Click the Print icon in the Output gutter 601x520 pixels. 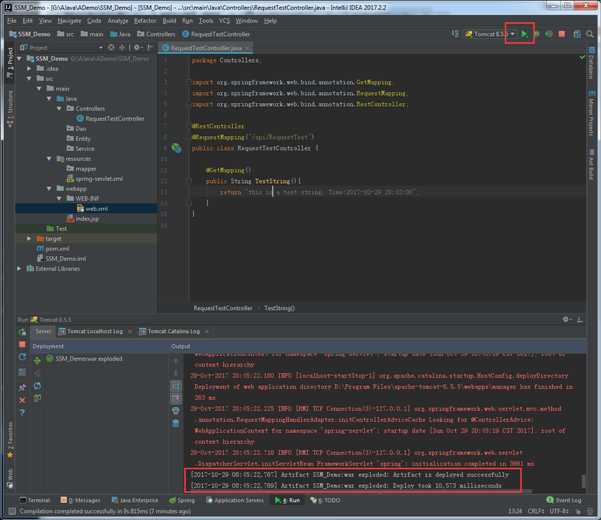click(176, 410)
